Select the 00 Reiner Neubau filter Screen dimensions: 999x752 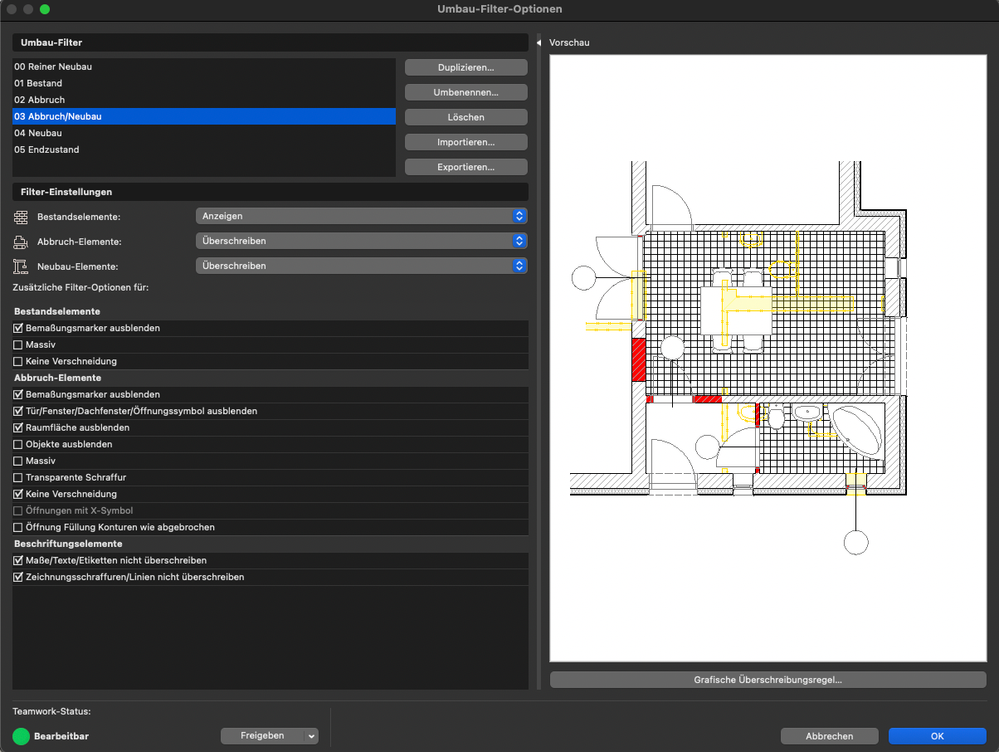coord(204,67)
